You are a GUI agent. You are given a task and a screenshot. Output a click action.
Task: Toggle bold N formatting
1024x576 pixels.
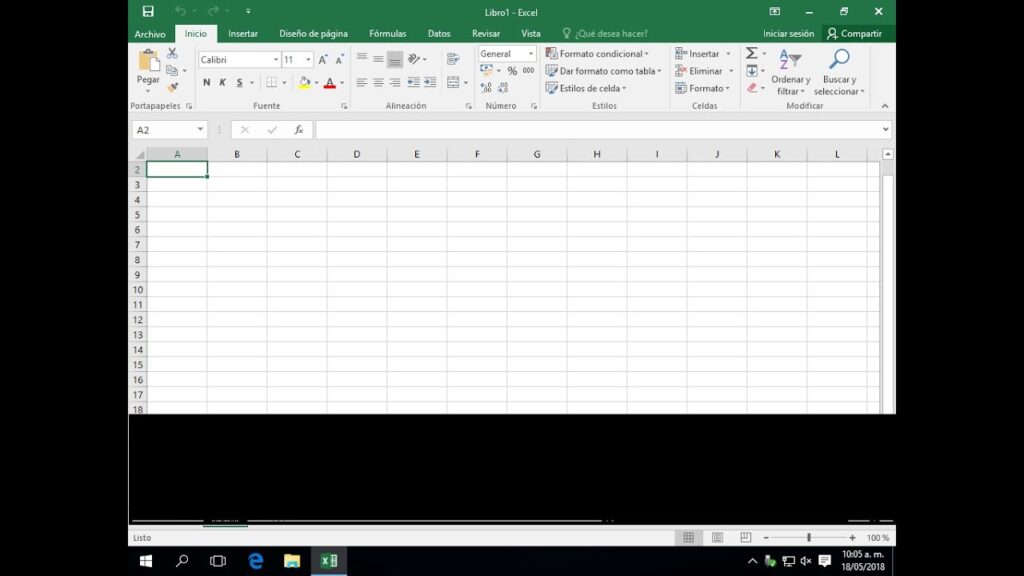(x=207, y=82)
